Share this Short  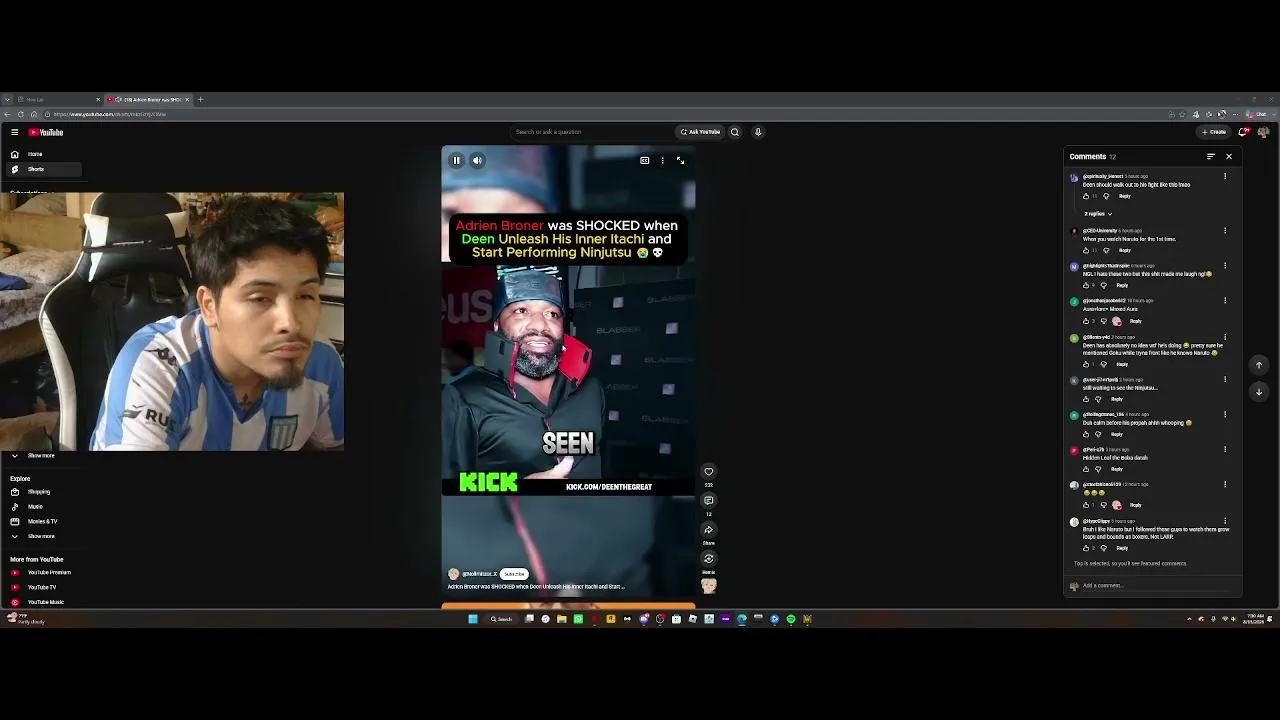tap(709, 530)
